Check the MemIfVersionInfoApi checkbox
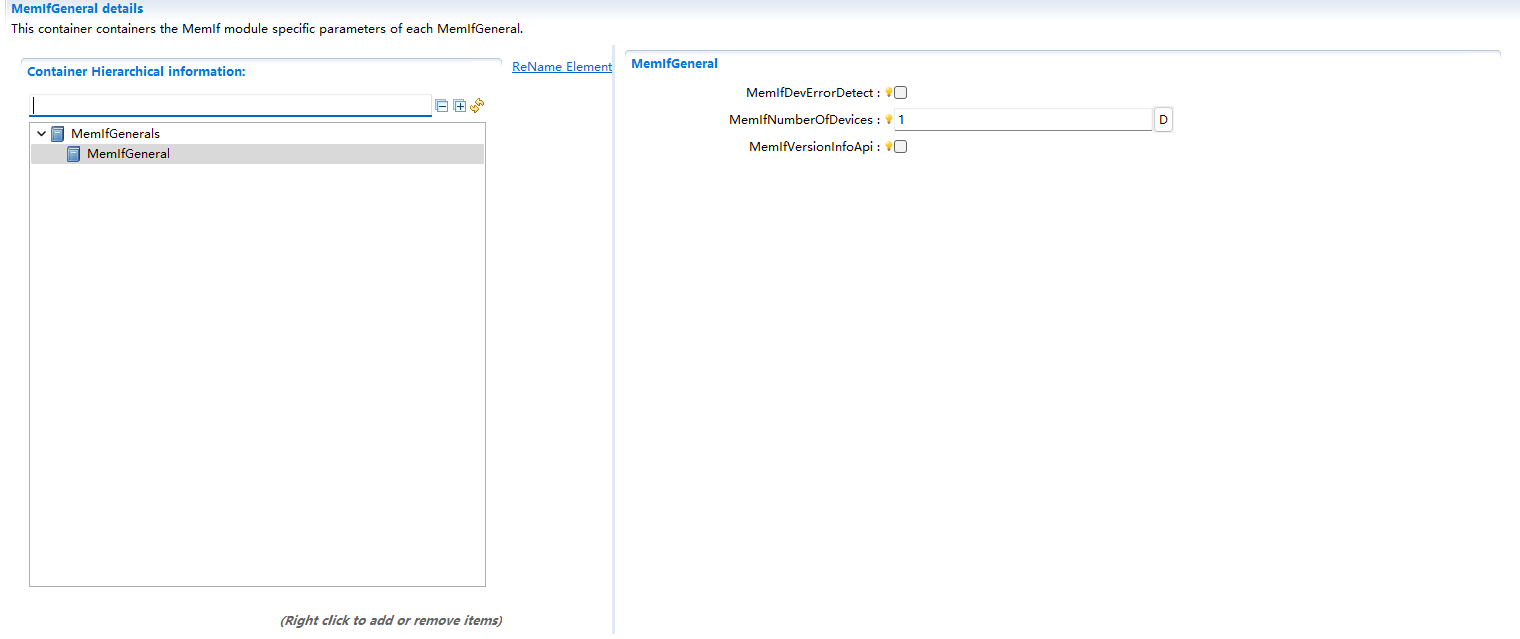Viewport: 1520px width, 639px height. (x=900, y=146)
